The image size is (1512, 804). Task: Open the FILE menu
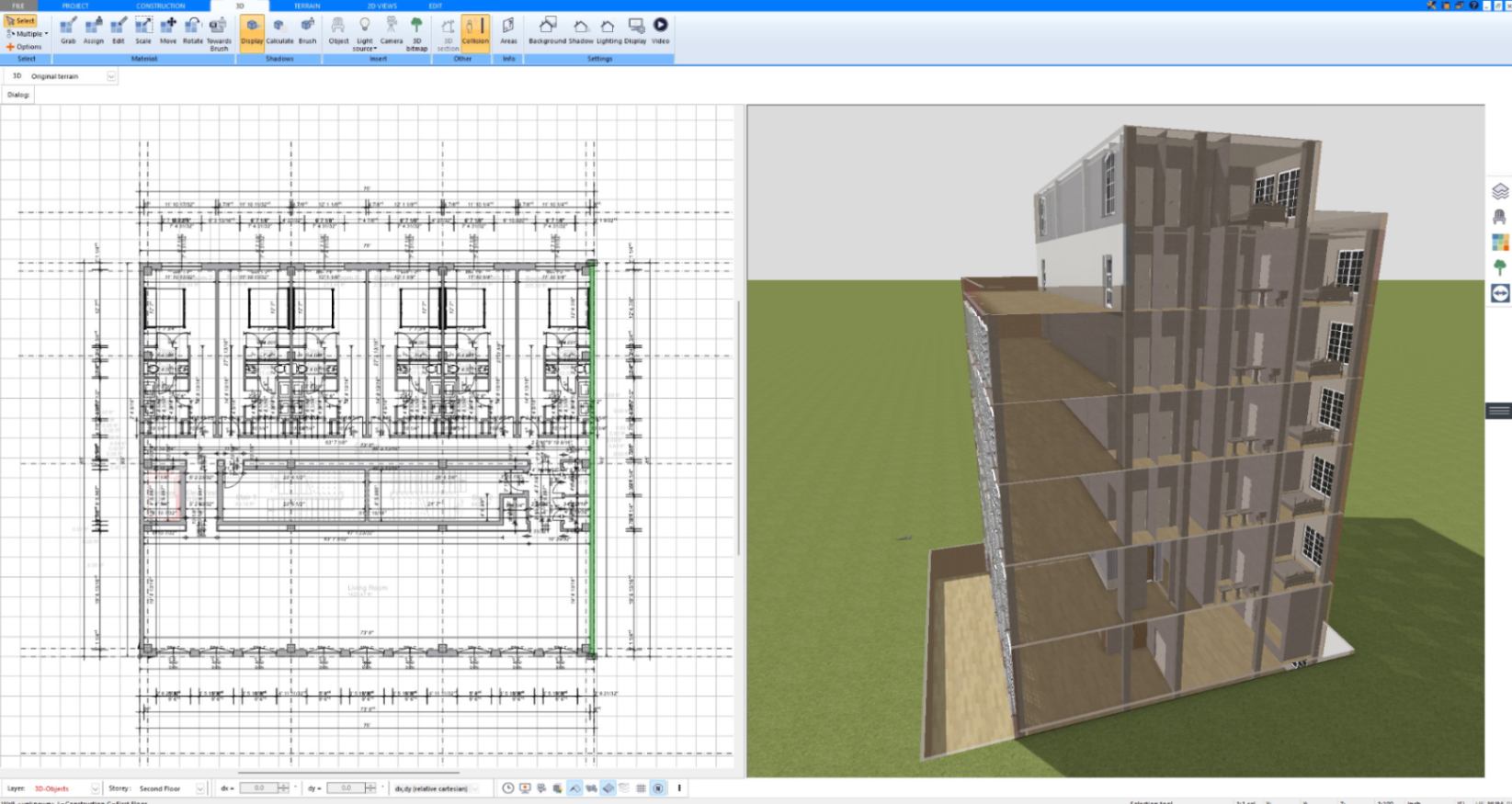coord(18,6)
